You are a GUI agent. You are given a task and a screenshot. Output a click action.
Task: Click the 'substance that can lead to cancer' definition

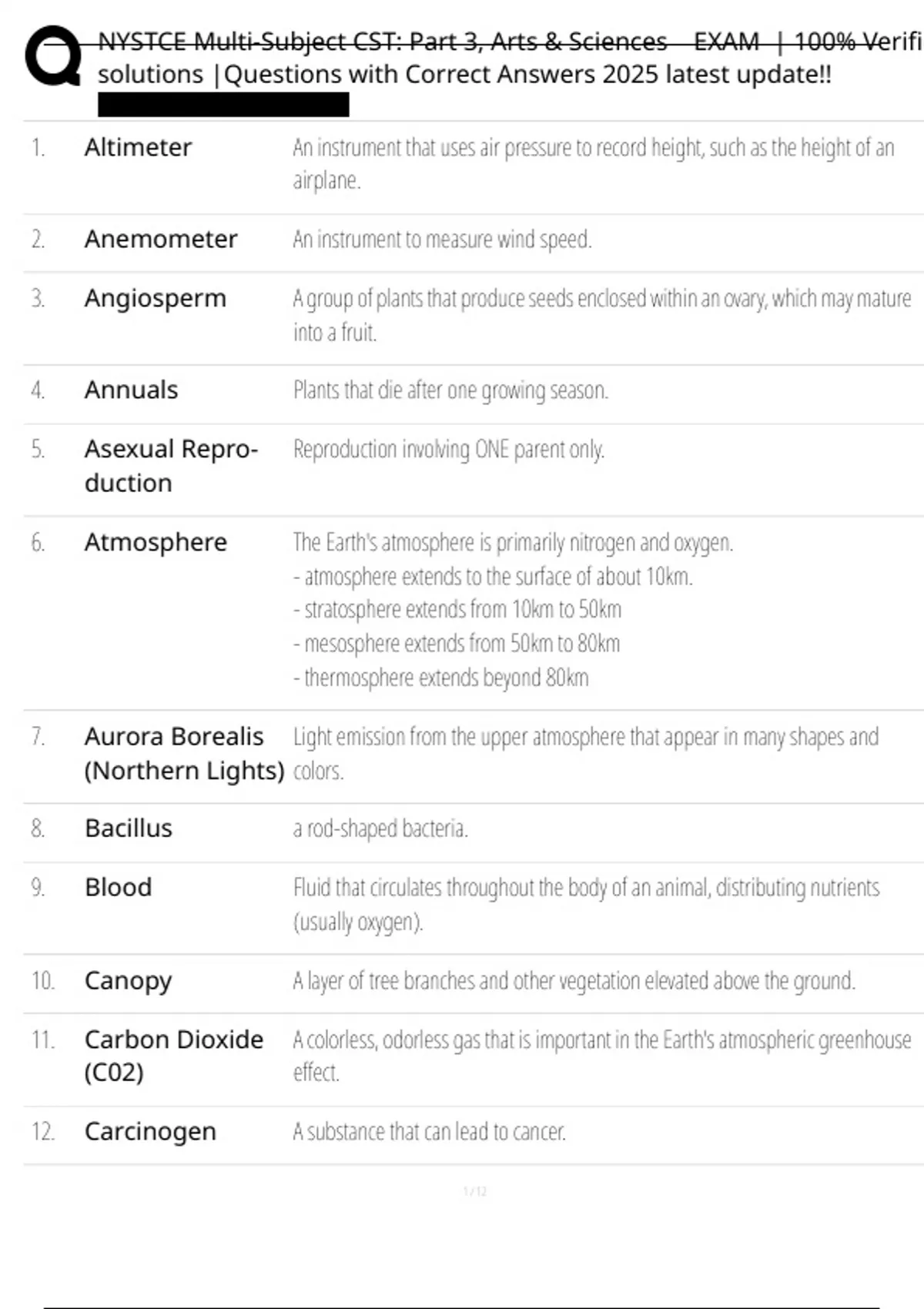tap(429, 1131)
